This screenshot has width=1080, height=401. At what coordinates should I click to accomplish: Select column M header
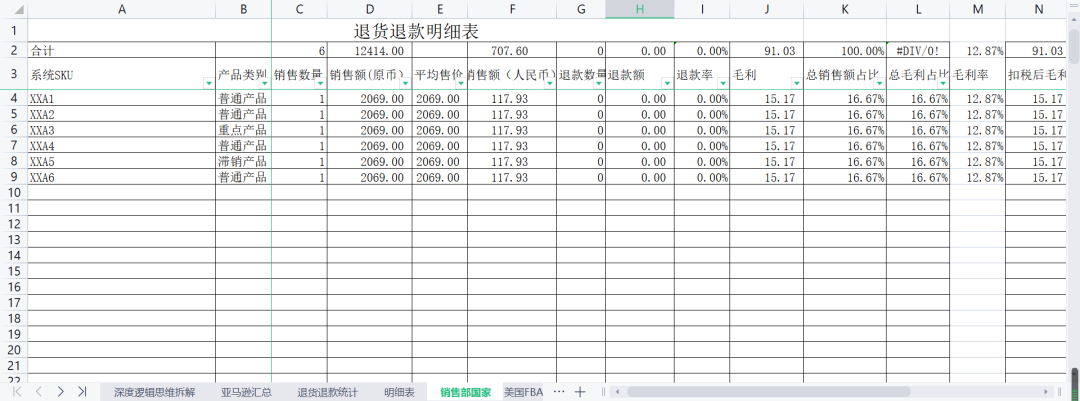[977, 9]
